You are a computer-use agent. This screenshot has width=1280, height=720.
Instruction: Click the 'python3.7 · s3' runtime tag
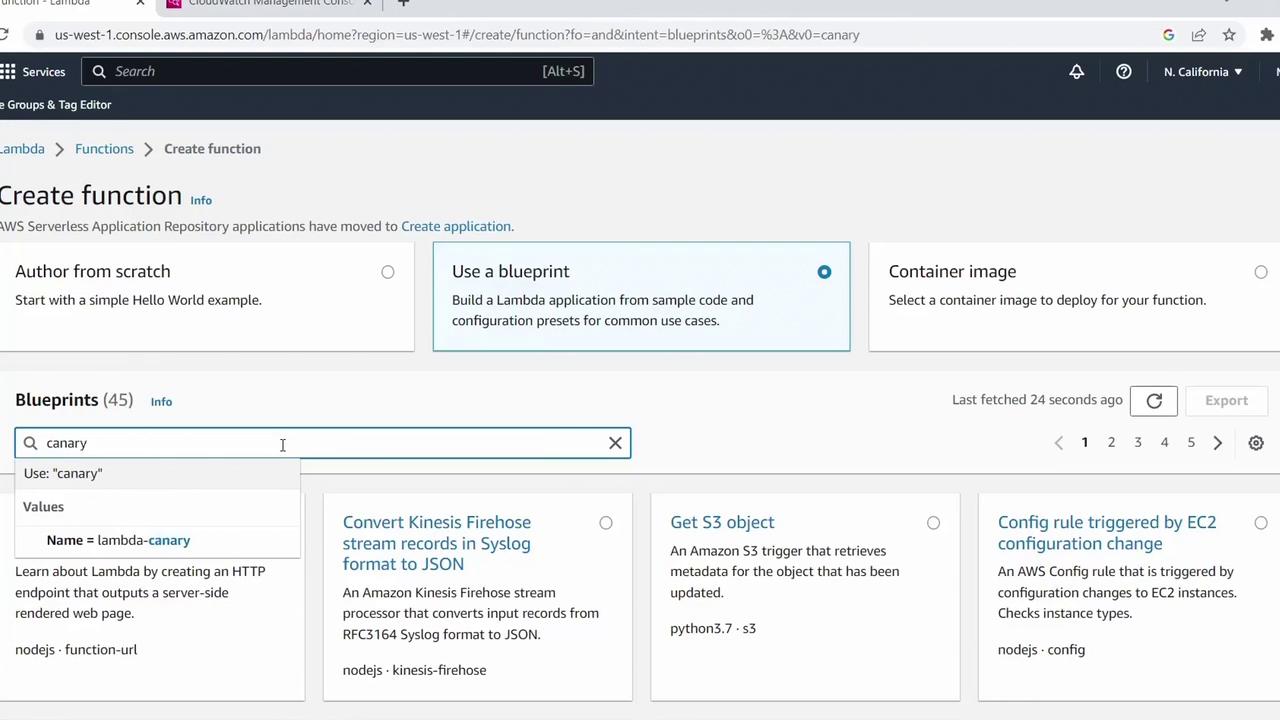point(713,628)
